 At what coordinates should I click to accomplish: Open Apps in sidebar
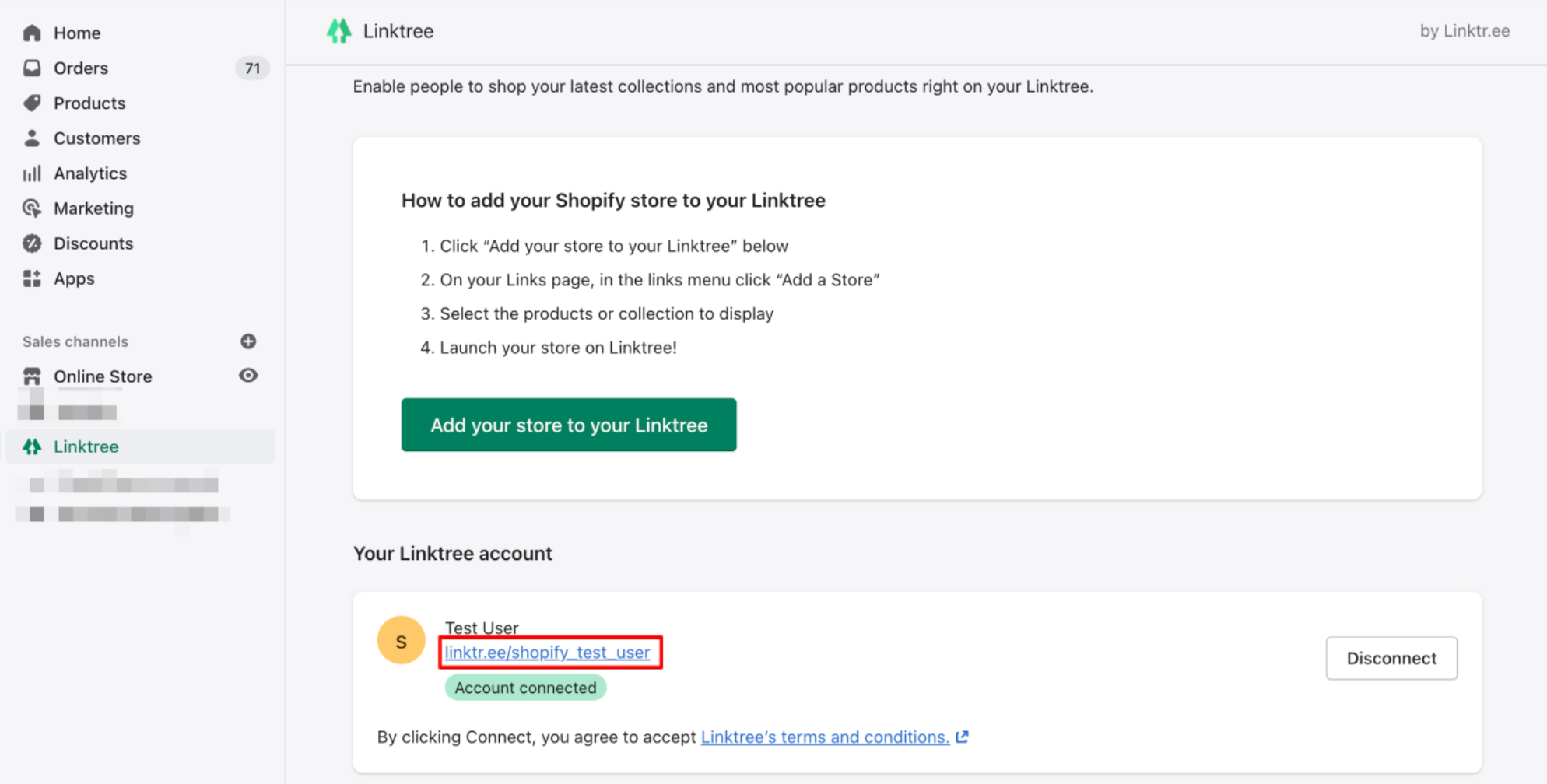[74, 278]
